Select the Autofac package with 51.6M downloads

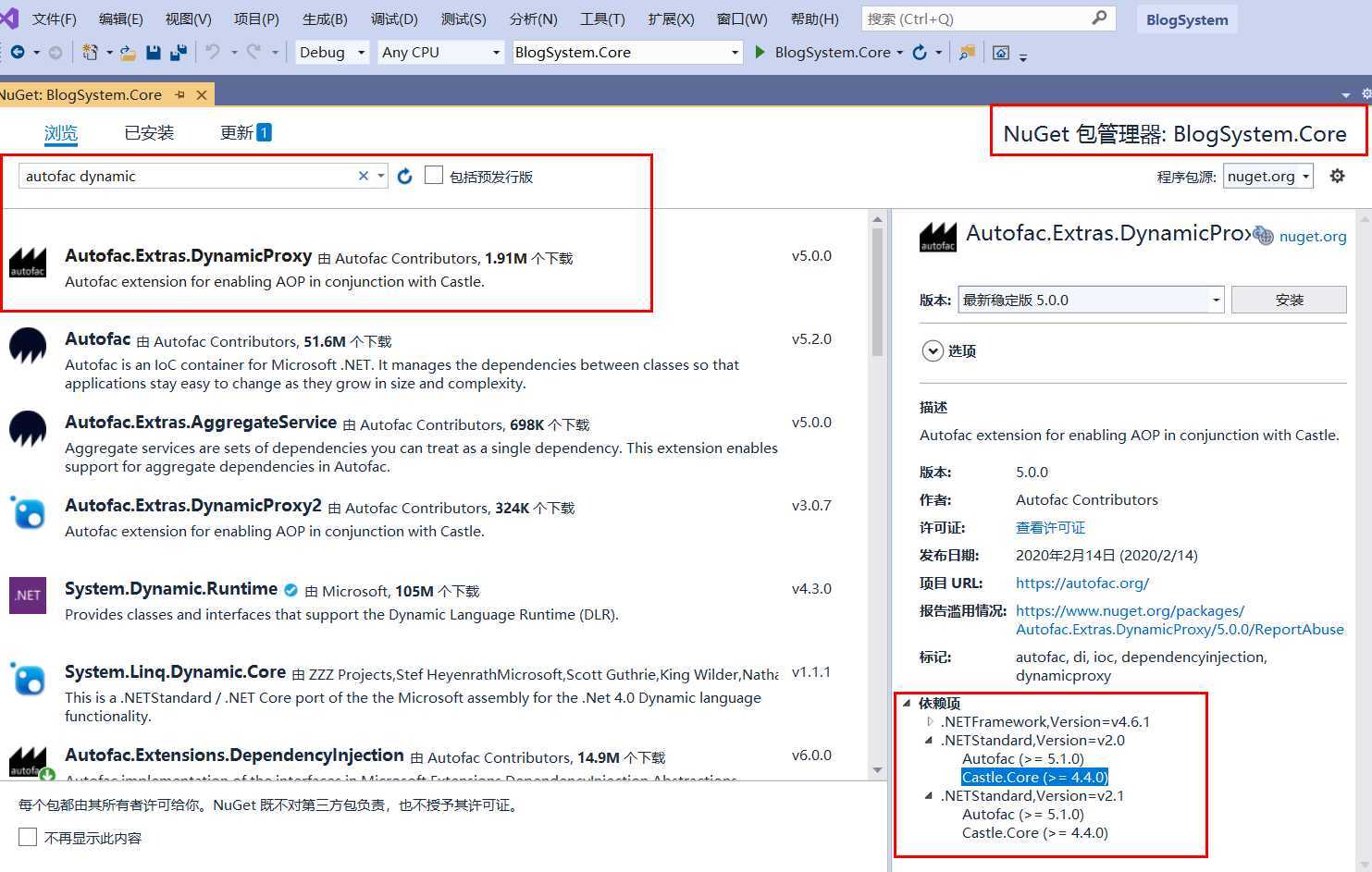tap(435, 361)
